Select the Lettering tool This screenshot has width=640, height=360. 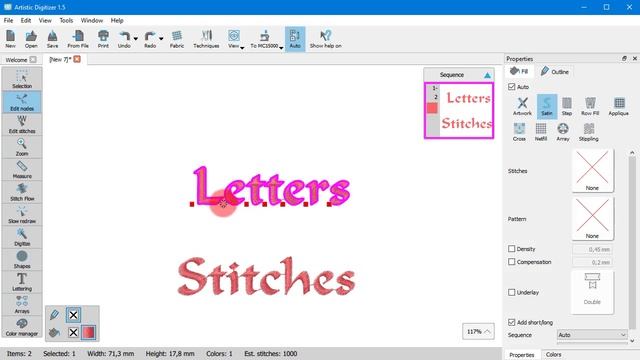pyautogui.click(x=22, y=281)
